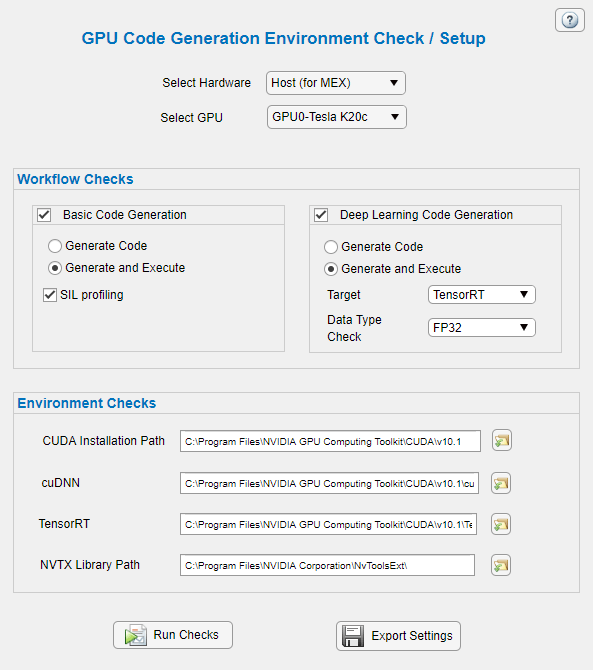Click the 'Select Hardware' label

[206, 82]
